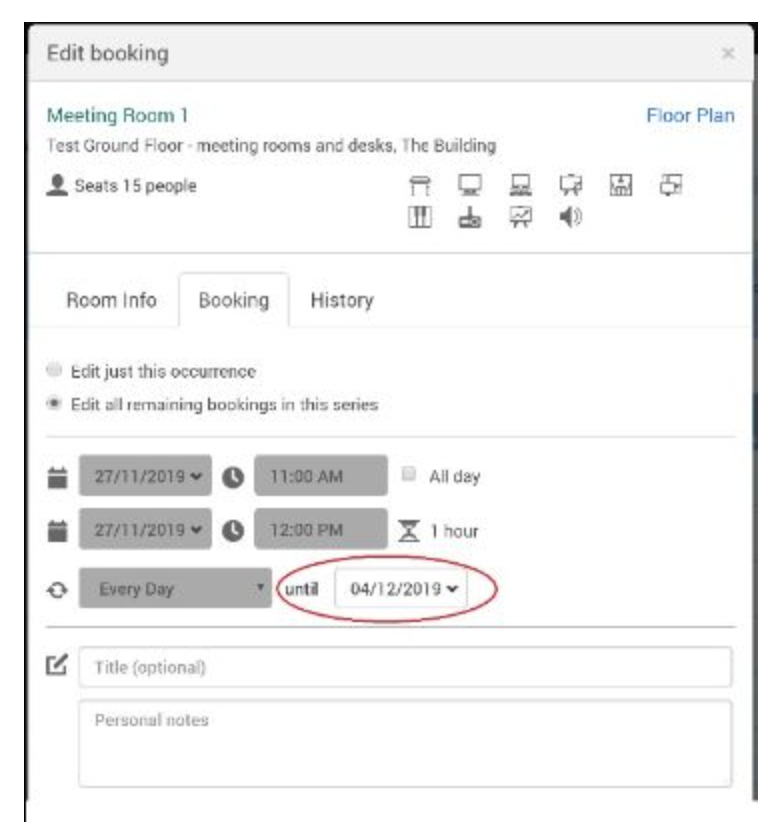
Task: Enable the All day checkbox
Action: click(409, 476)
